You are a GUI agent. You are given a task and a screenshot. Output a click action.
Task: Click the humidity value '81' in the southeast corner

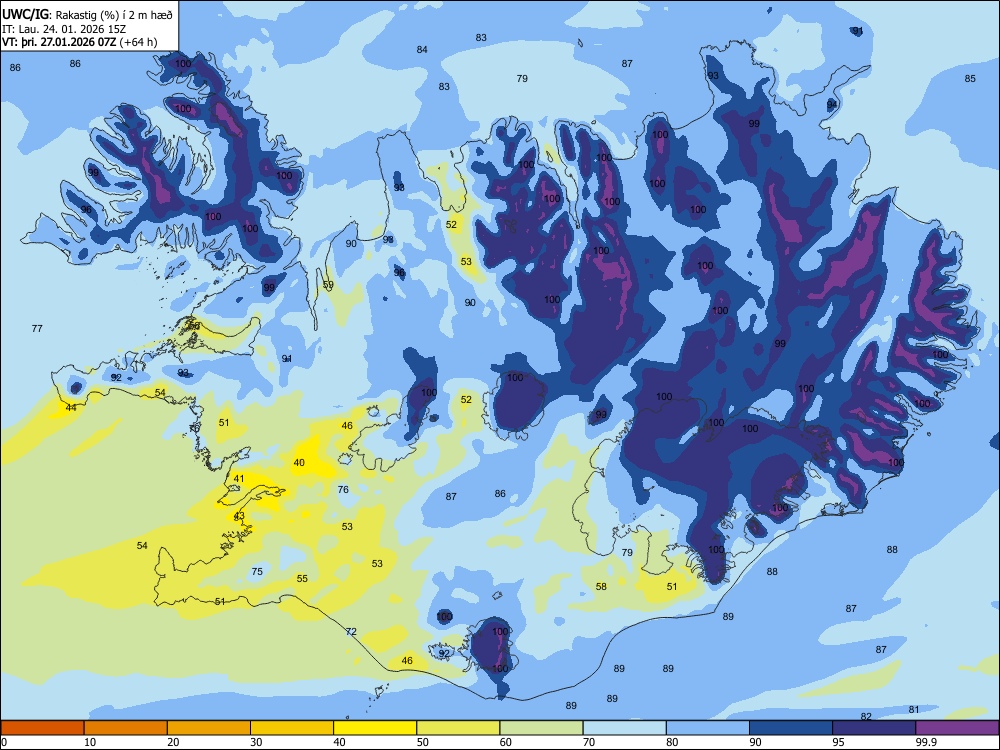(x=914, y=709)
